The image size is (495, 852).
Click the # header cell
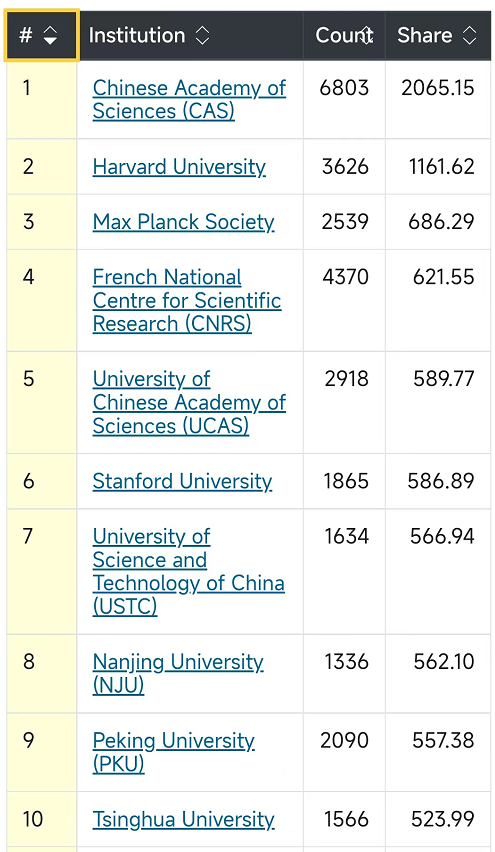pos(41,35)
